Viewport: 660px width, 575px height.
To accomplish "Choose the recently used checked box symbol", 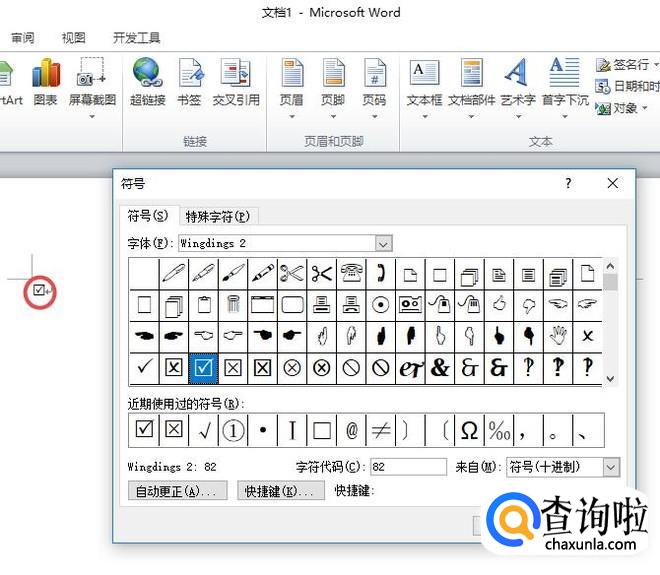I will (144, 430).
